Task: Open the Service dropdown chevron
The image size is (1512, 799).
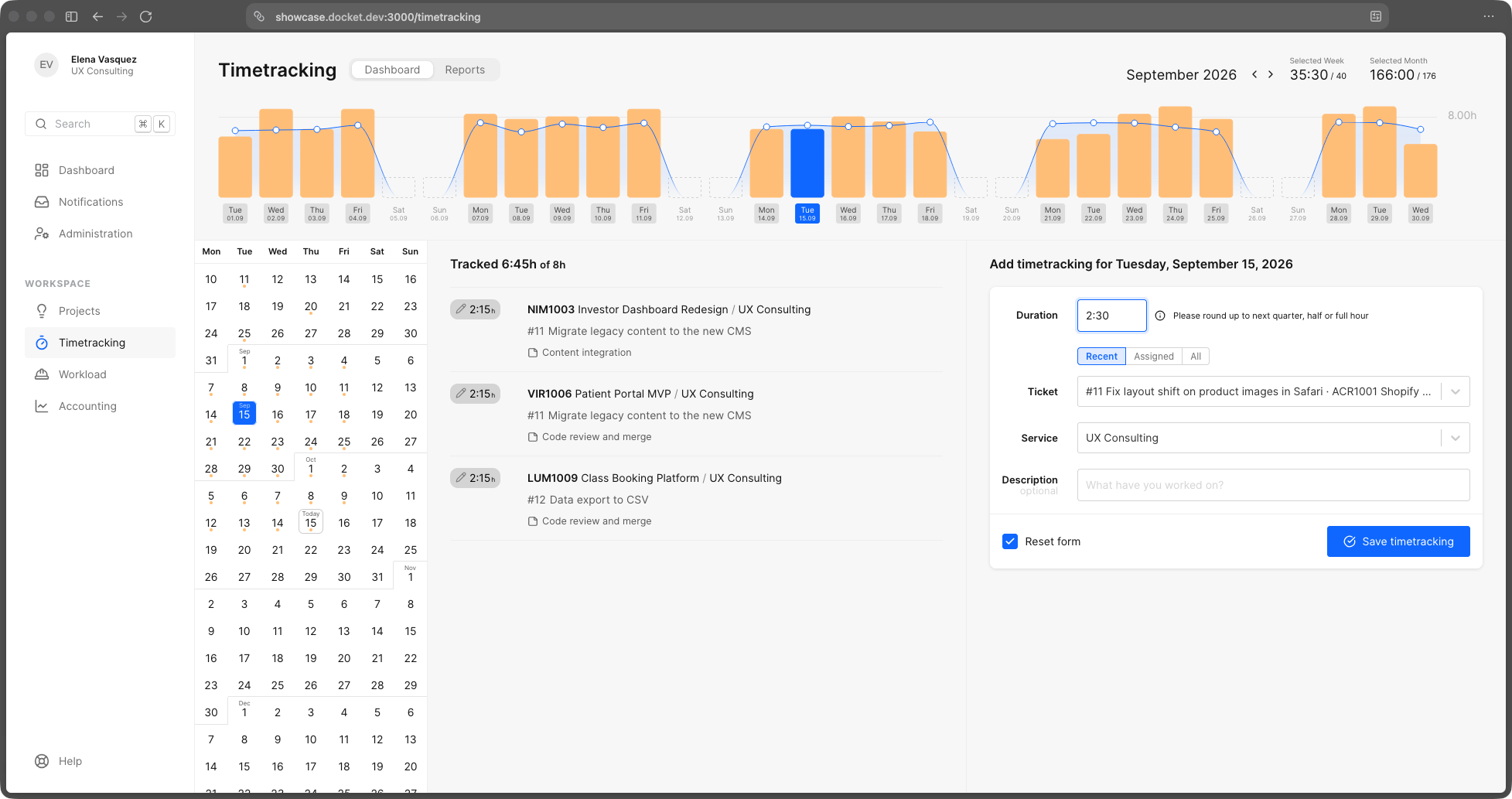Action: pyautogui.click(x=1456, y=438)
